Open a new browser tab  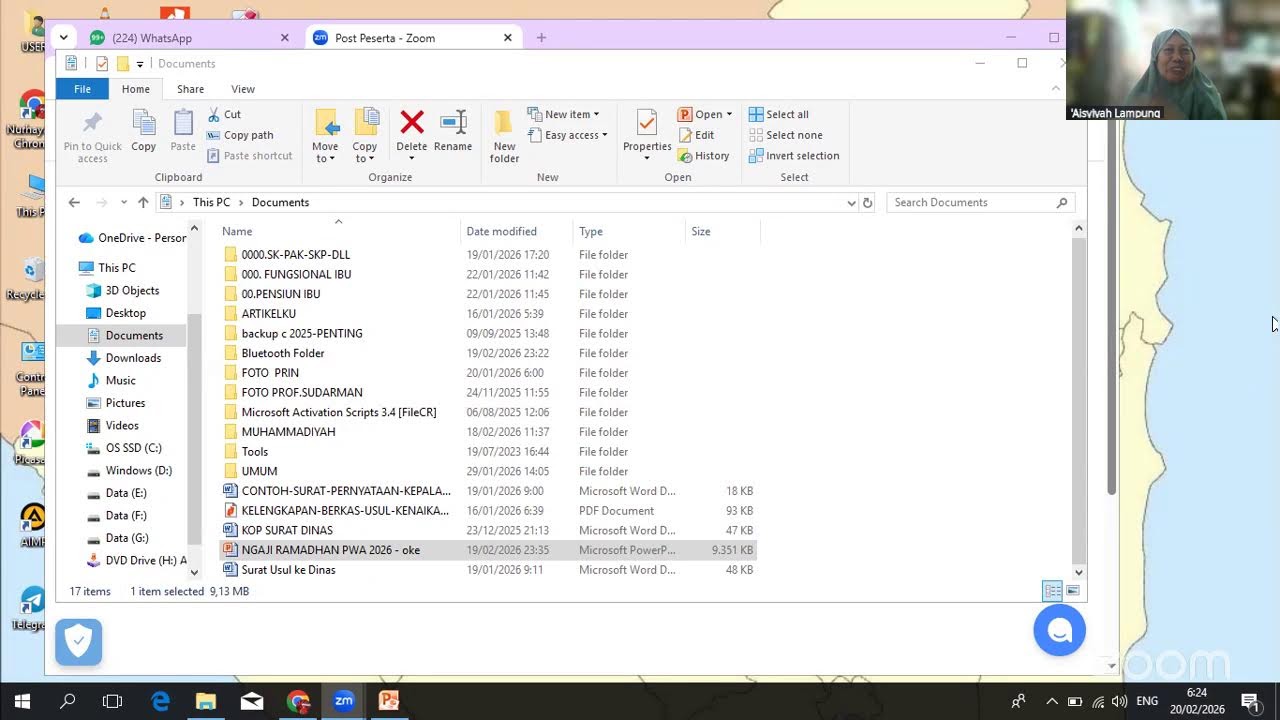tap(541, 38)
